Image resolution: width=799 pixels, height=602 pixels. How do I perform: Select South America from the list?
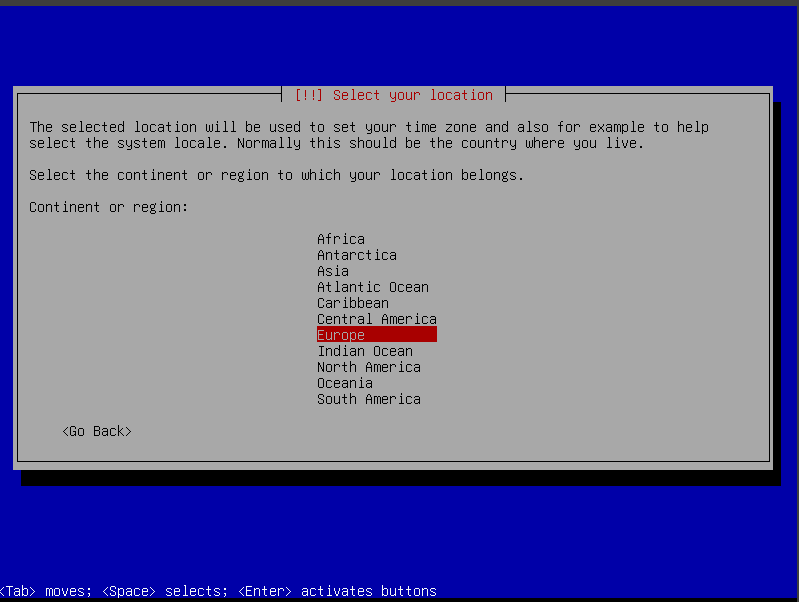pyautogui.click(x=368, y=399)
